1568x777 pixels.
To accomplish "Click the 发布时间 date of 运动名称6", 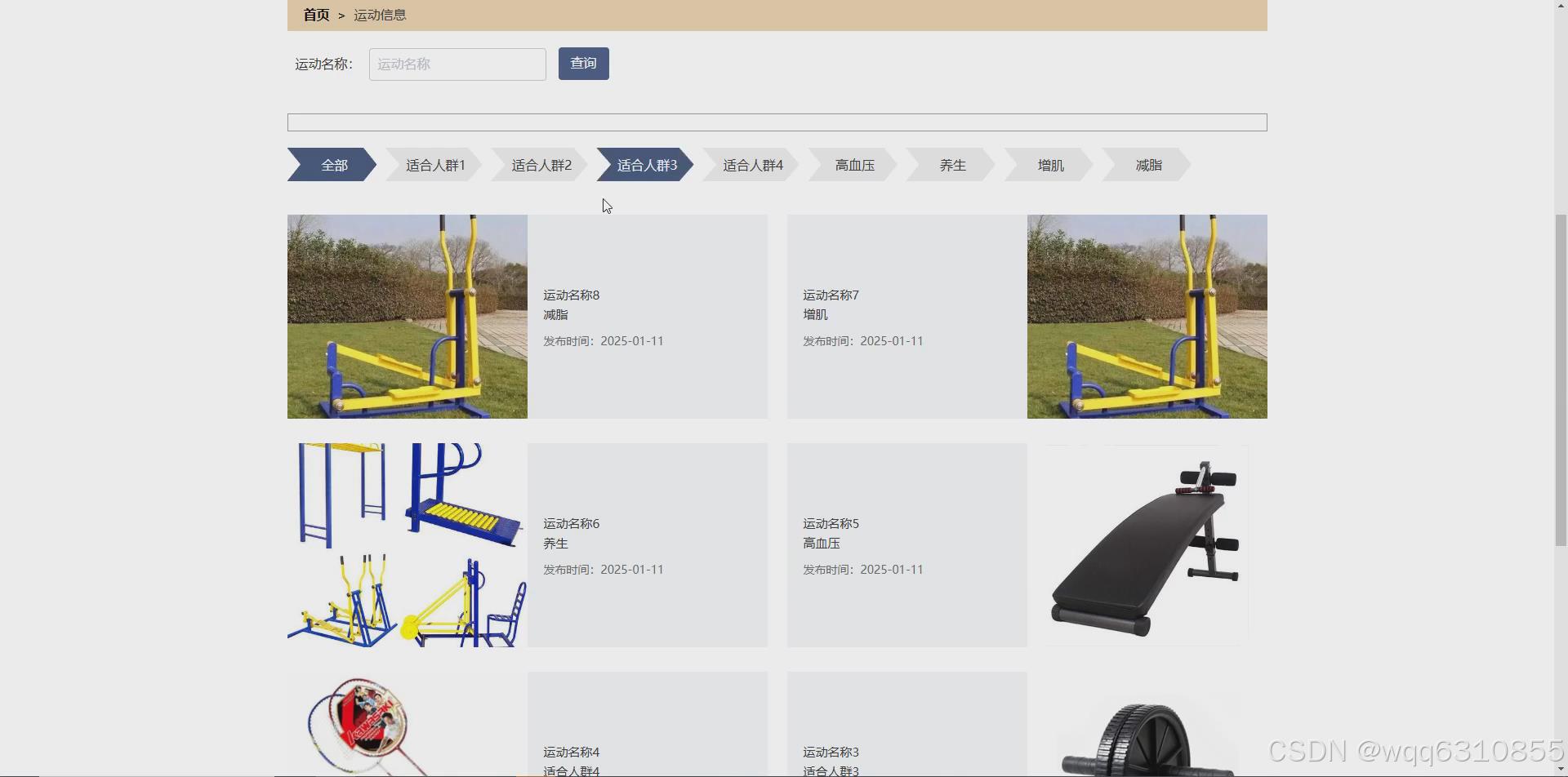I will click(604, 570).
